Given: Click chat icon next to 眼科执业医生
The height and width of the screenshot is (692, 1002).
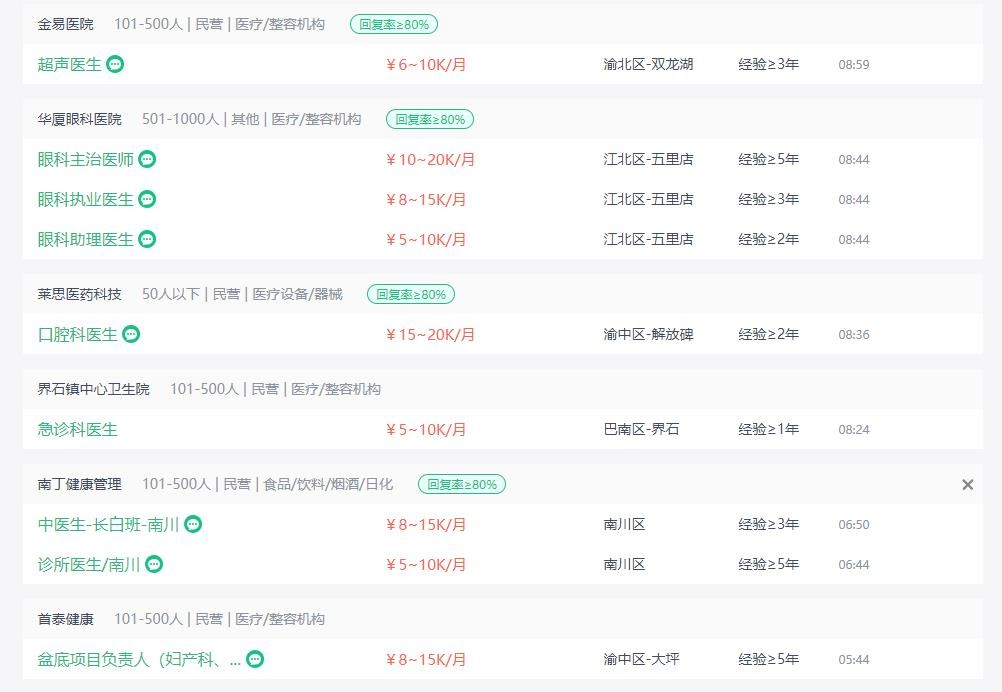Looking at the screenshot, I should pyautogui.click(x=147, y=199).
